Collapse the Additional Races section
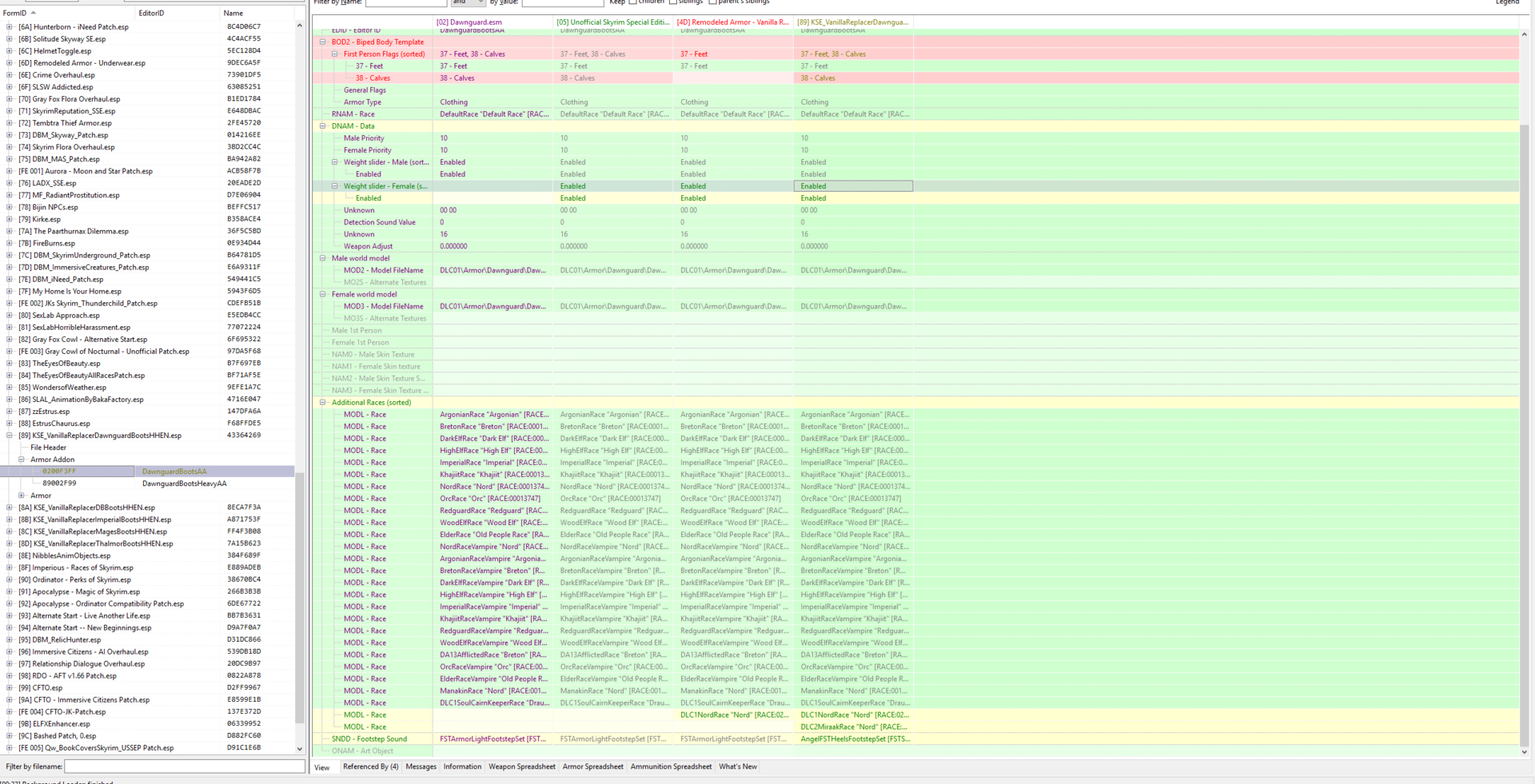 323,402
